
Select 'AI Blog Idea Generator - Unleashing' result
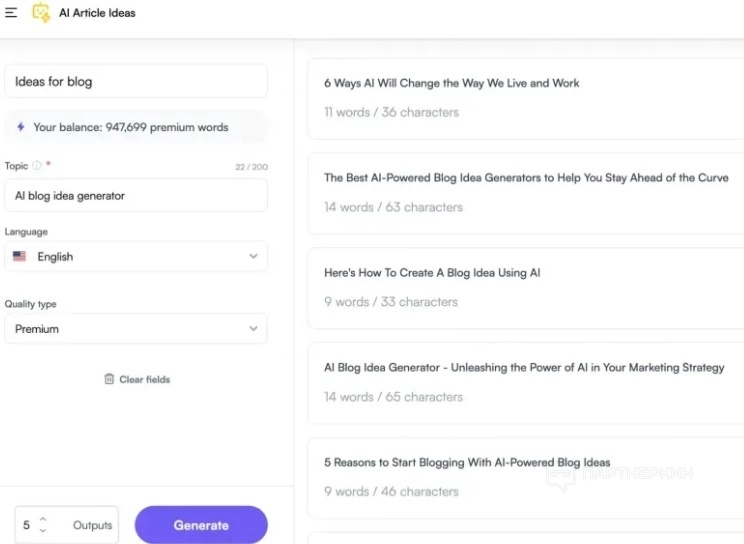coord(523,368)
